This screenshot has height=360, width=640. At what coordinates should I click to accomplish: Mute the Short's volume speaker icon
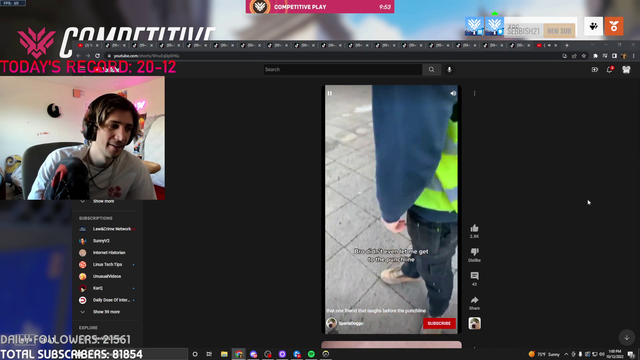click(x=453, y=93)
